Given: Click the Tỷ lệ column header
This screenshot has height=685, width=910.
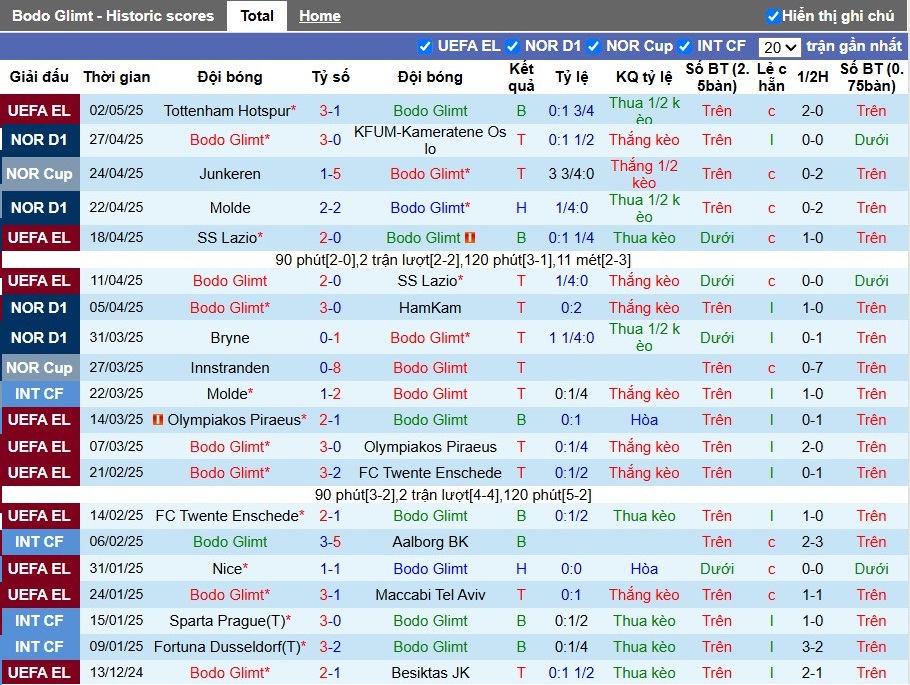Looking at the screenshot, I should 572,77.
